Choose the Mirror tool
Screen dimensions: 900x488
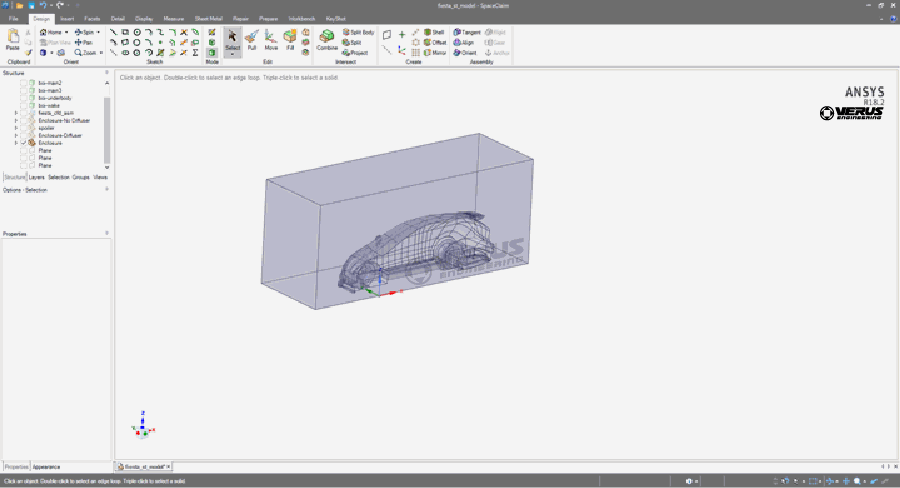(435, 52)
